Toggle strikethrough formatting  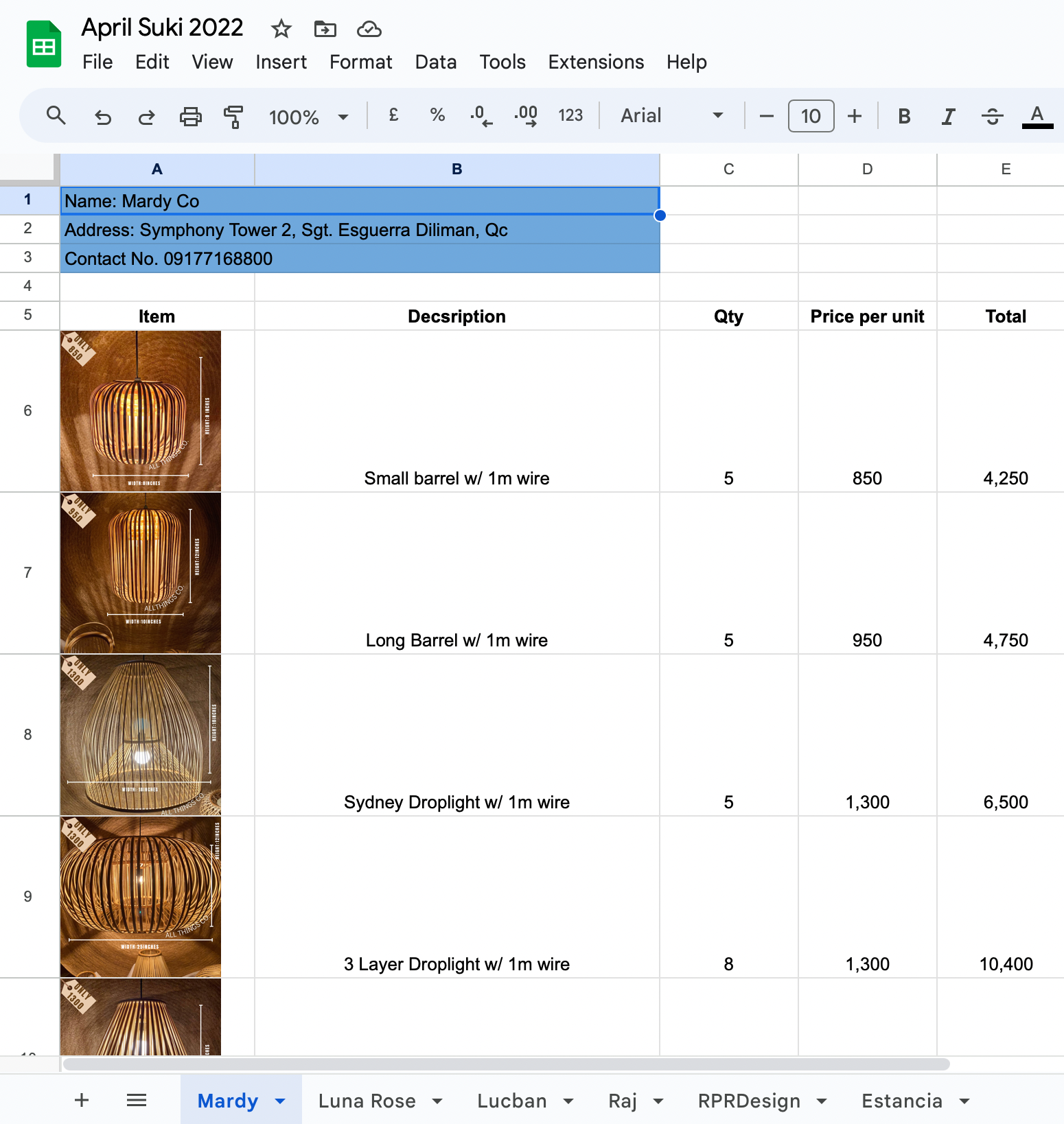coord(992,116)
